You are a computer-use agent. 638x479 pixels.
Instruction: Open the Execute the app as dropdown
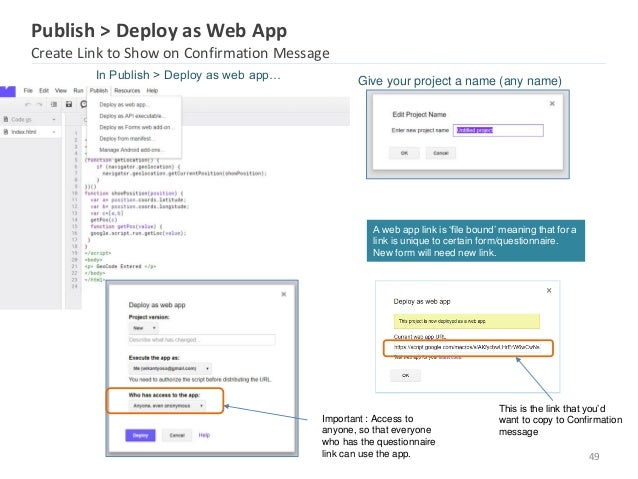coord(170,368)
